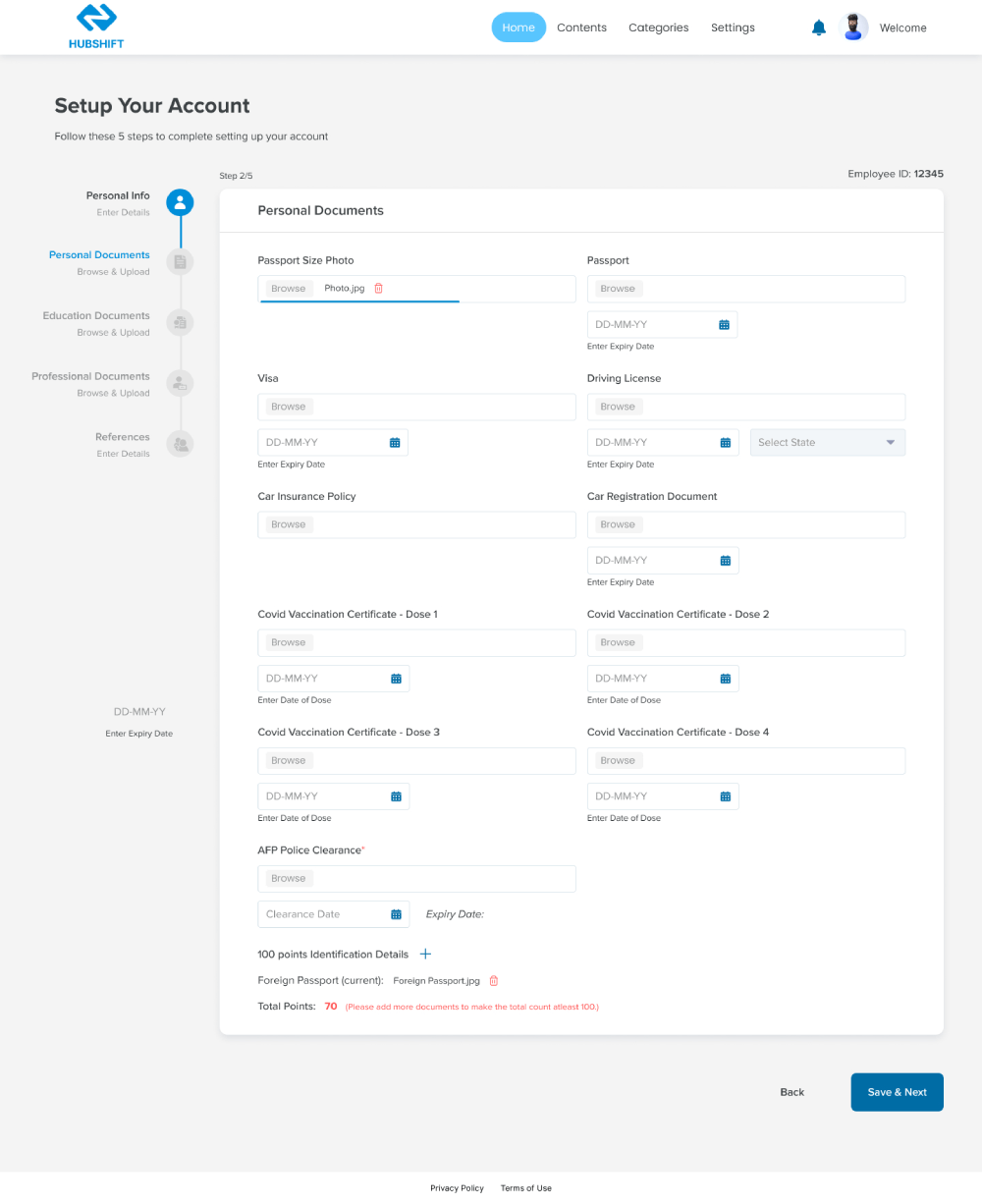Open AFP Police Clearance date calendar icon

point(397,914)
